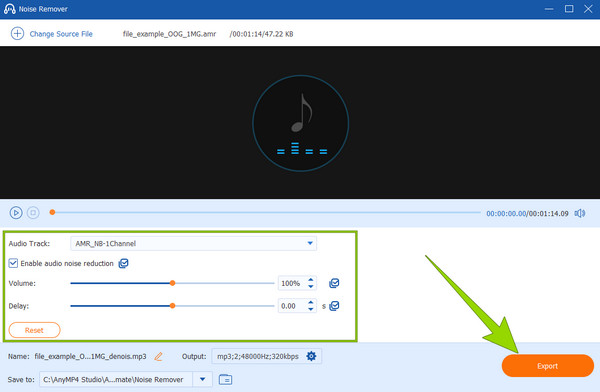The width and height of the screenshot is (600, 392).
Task: Increase volume with the up stepper
Action: 311,280
